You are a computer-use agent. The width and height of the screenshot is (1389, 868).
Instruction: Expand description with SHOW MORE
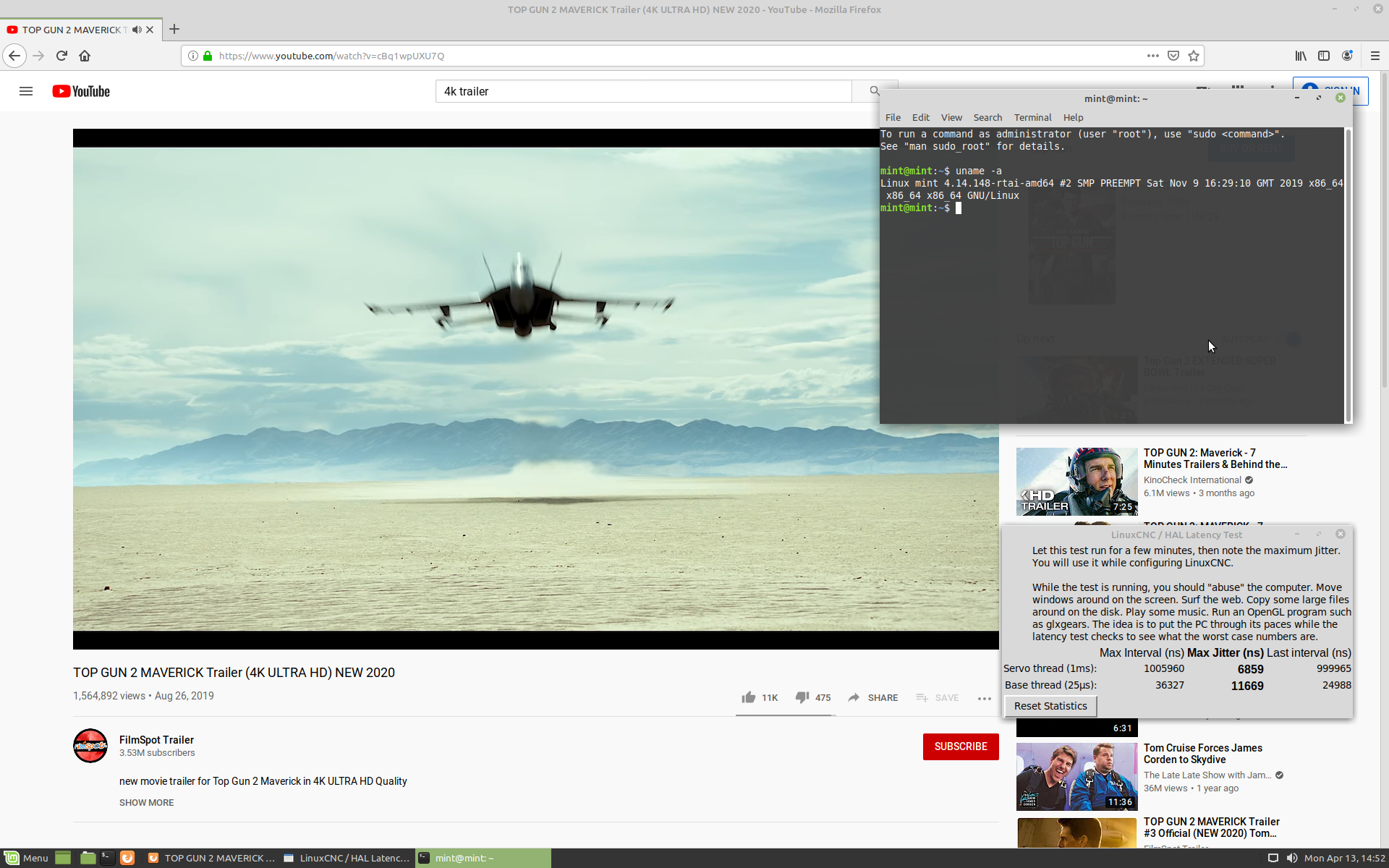(146, 802)
